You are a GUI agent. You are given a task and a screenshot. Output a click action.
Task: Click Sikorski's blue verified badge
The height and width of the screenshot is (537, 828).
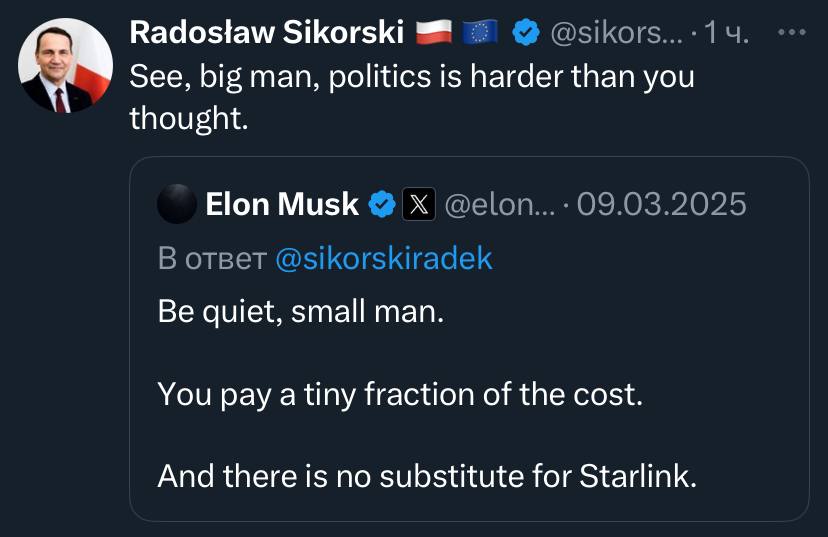525,32
